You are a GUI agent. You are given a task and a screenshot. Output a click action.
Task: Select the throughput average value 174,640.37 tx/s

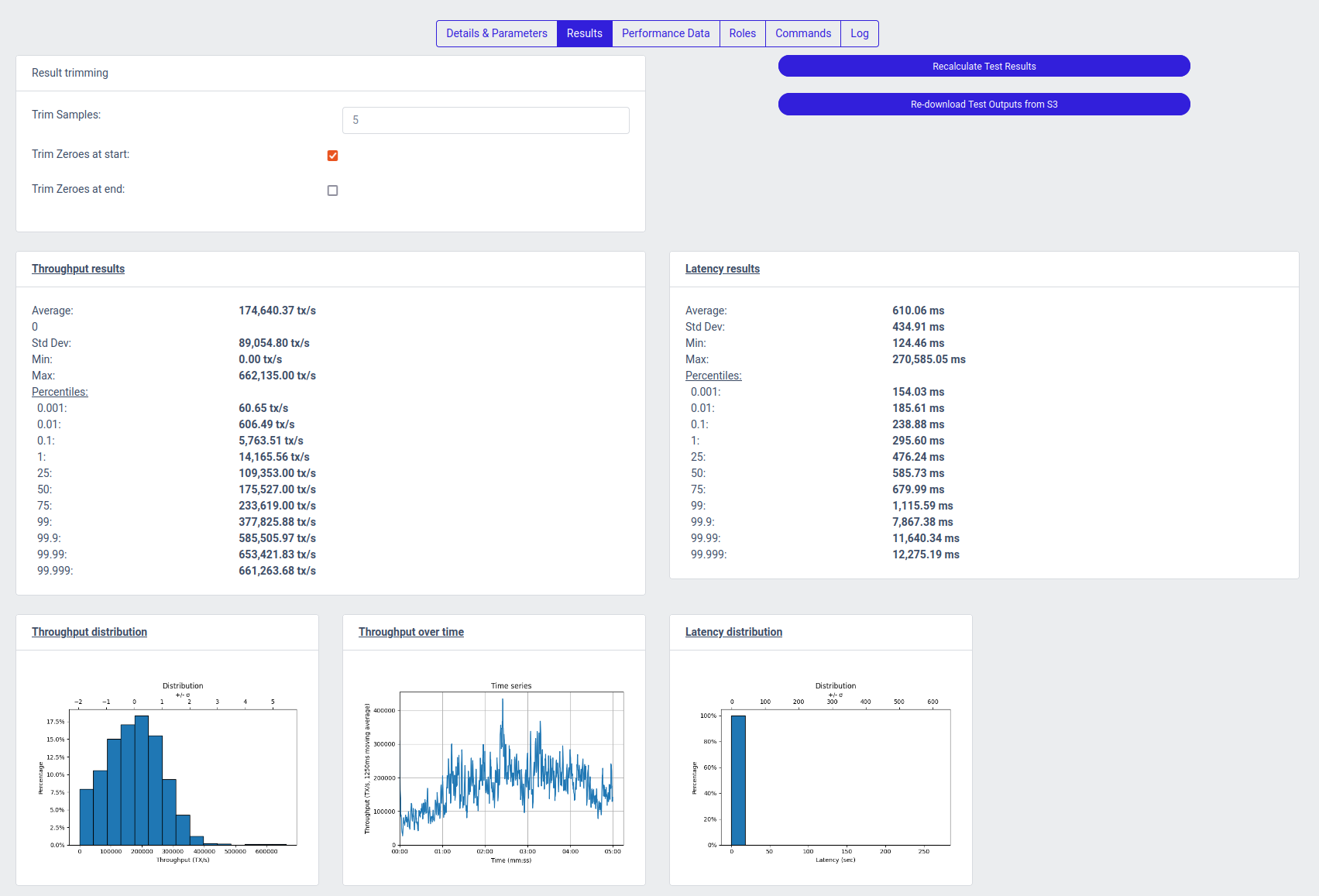tap(277, 311)
